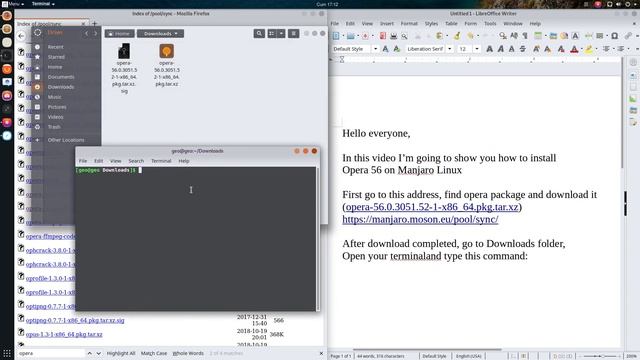Open Other Locations in file manager sidebar
The height and width of the screenshot is (360, 640).
click(x=66, y=140)
